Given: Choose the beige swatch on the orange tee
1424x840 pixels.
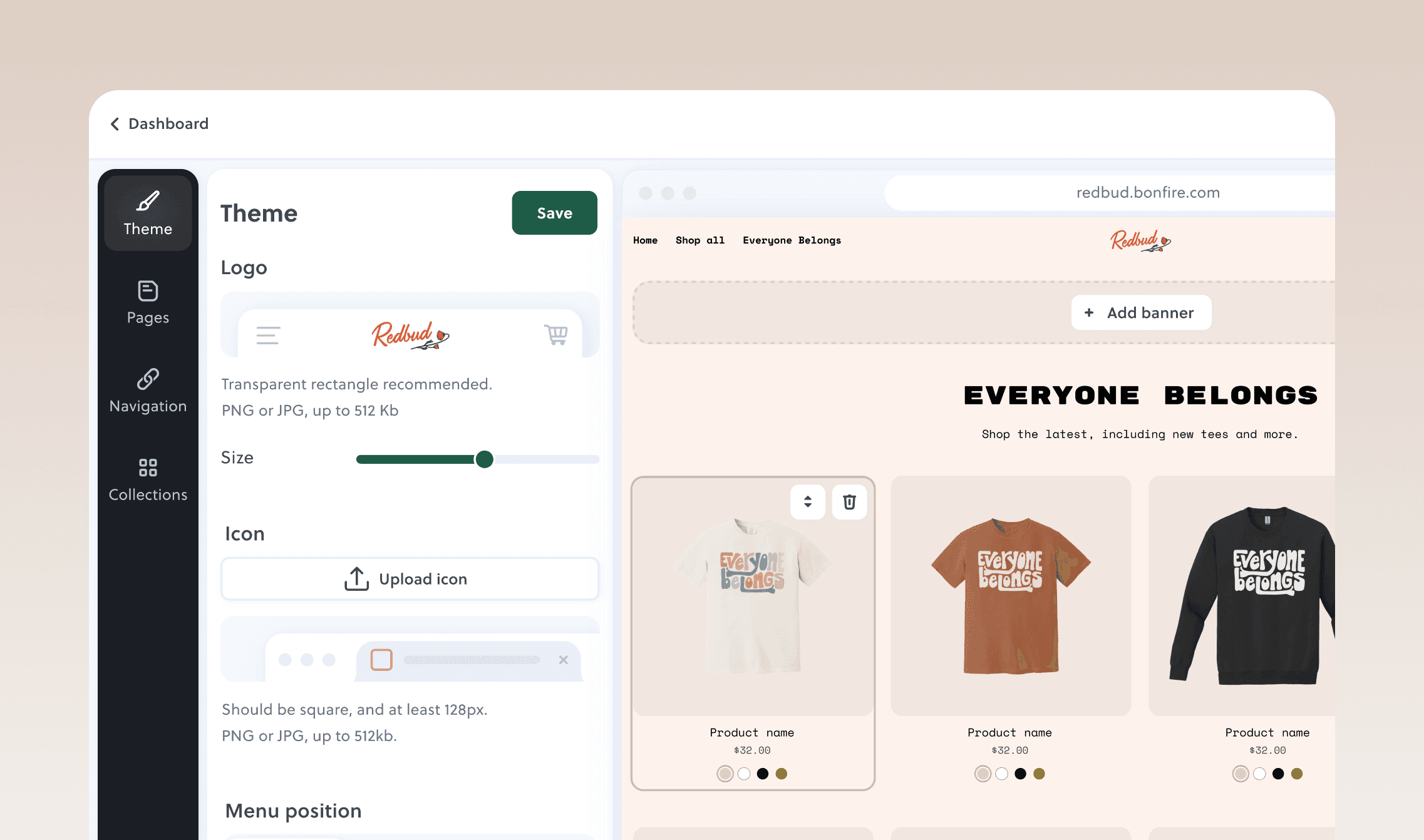Looking at the screenshot, I should (x=983, y=774).
